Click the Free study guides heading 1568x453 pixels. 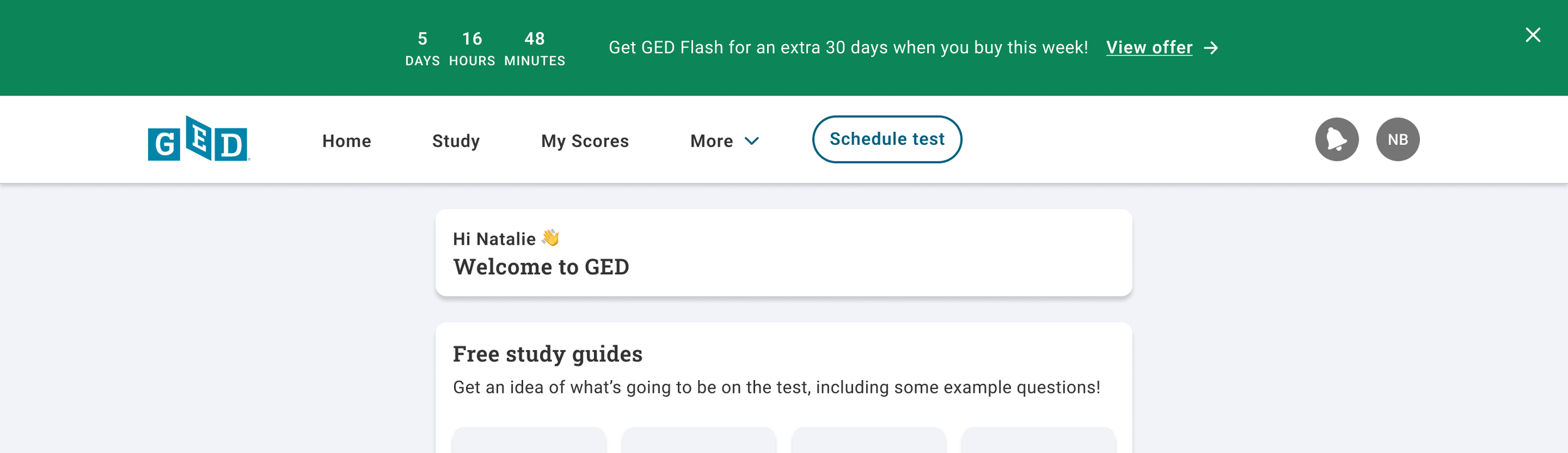click(x=548, y=354)
